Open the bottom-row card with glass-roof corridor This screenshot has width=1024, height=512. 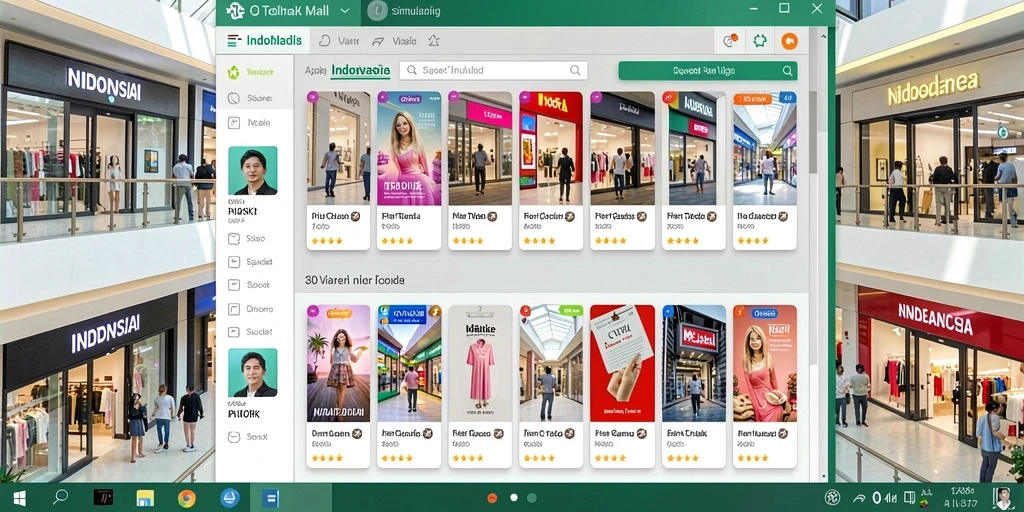[551, 387]
